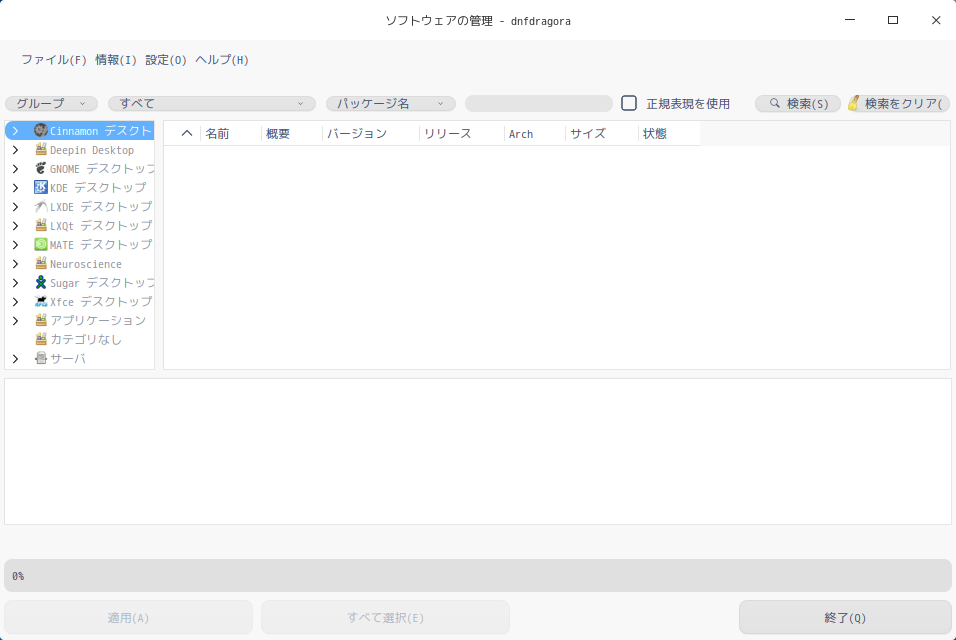
Task: Select the Cinnamon デスクトップ group label
Action: (x=101, y=130)
